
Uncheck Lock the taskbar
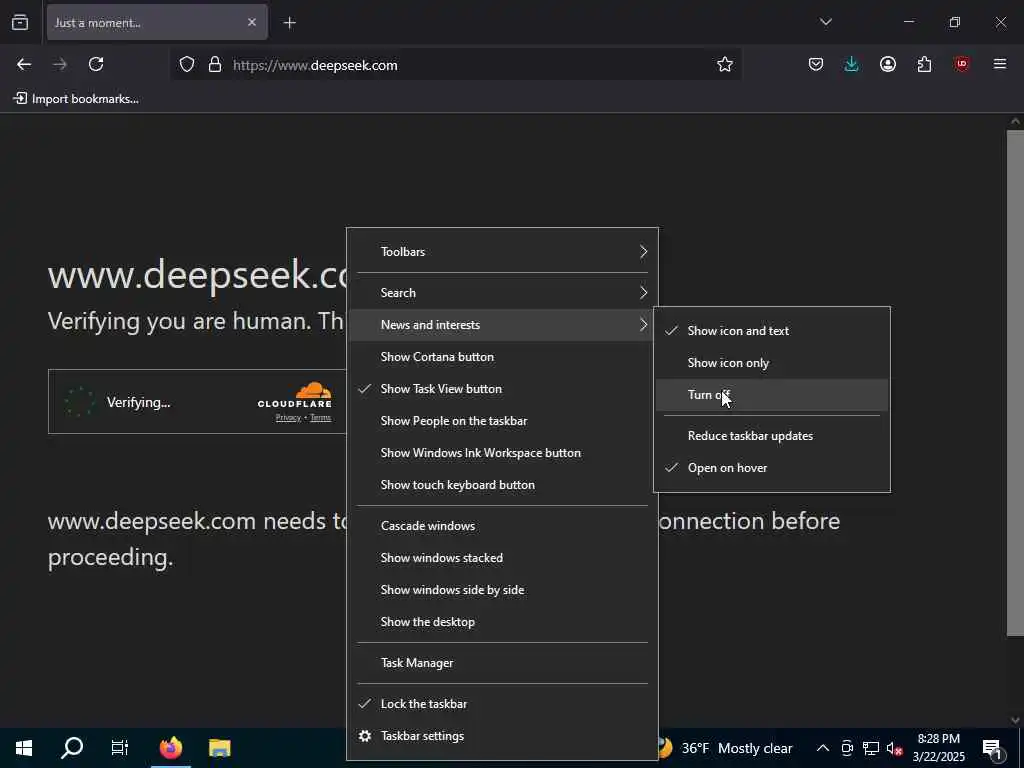pyautogui.click(x=502, y=703)
